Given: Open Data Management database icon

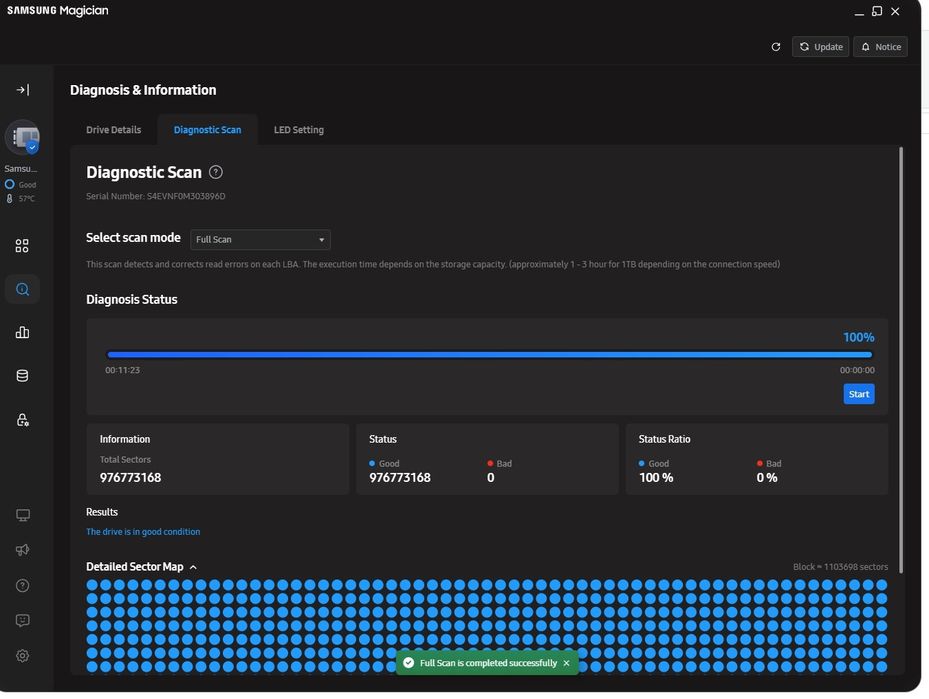Looking at the screenshot, I should pos(22,376).
